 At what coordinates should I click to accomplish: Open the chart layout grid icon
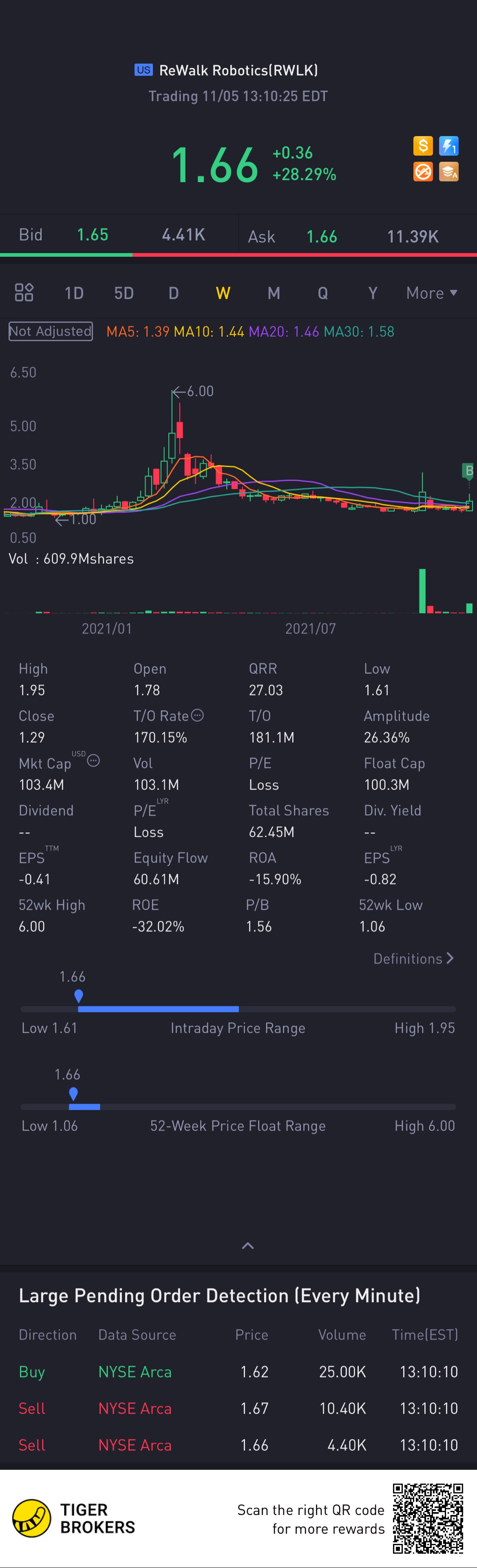[24, 293]
